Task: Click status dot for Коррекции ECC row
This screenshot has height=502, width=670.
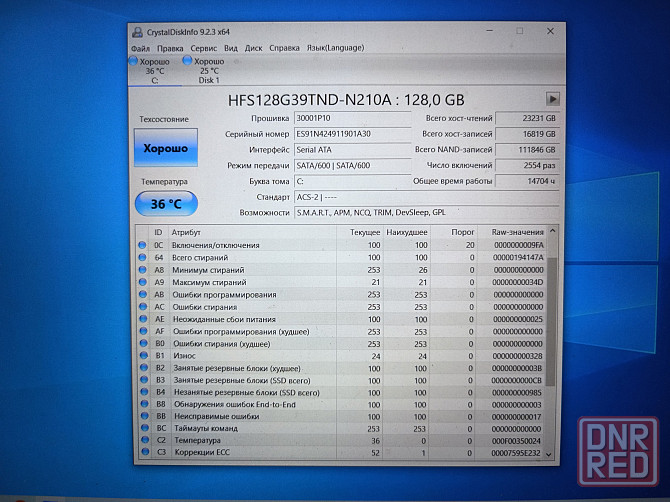Action: click(x=146, y=452)
